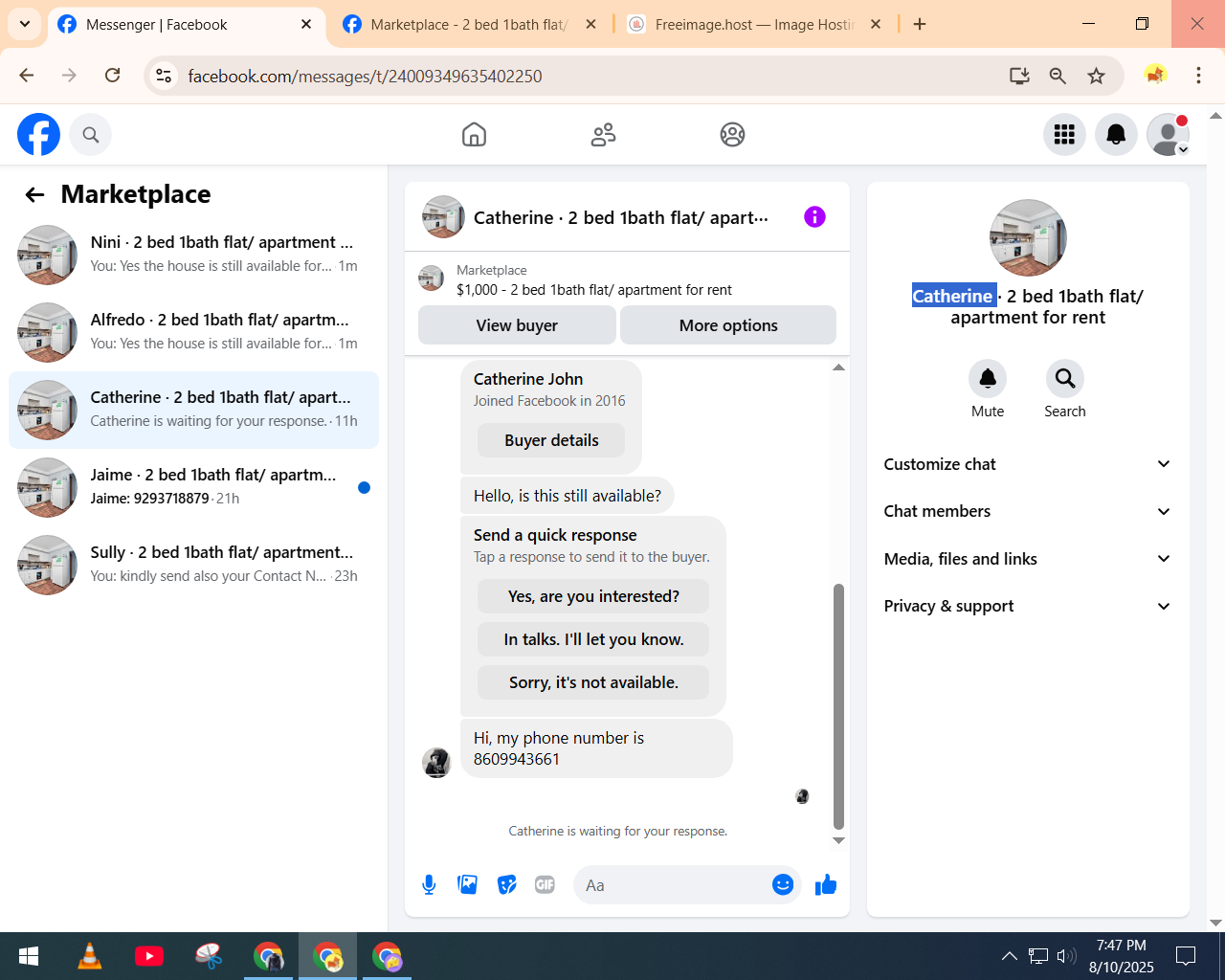This screenshot has width=1225, height=980.
Task: Open the Nini conversation
Action: click(x=193, y=255)
